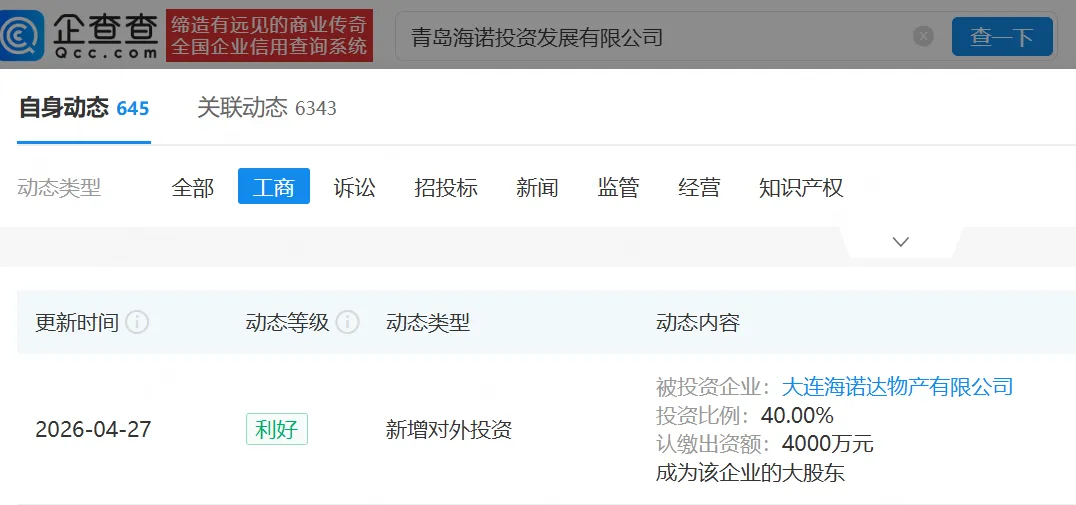Open 大连海诺达物产有限公司 company link
Image resolution: width=1076 pixels, height=505 pixels.
[898, 387]
